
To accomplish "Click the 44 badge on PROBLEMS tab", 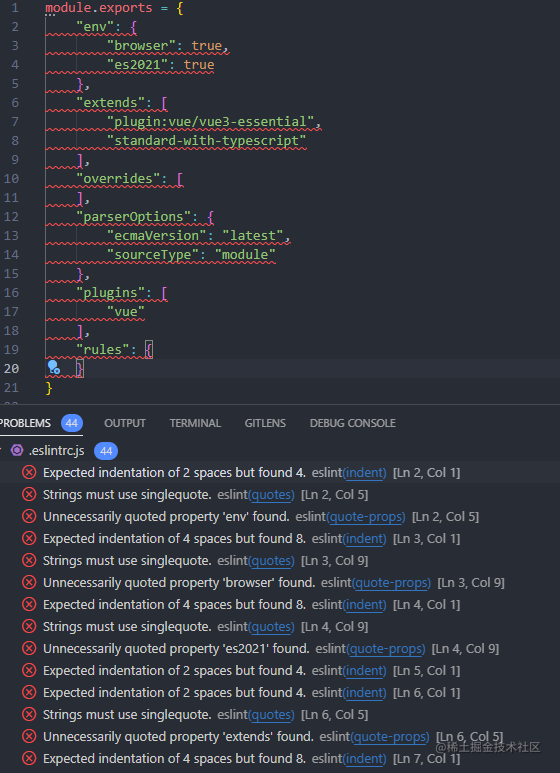I will [72, 423].
